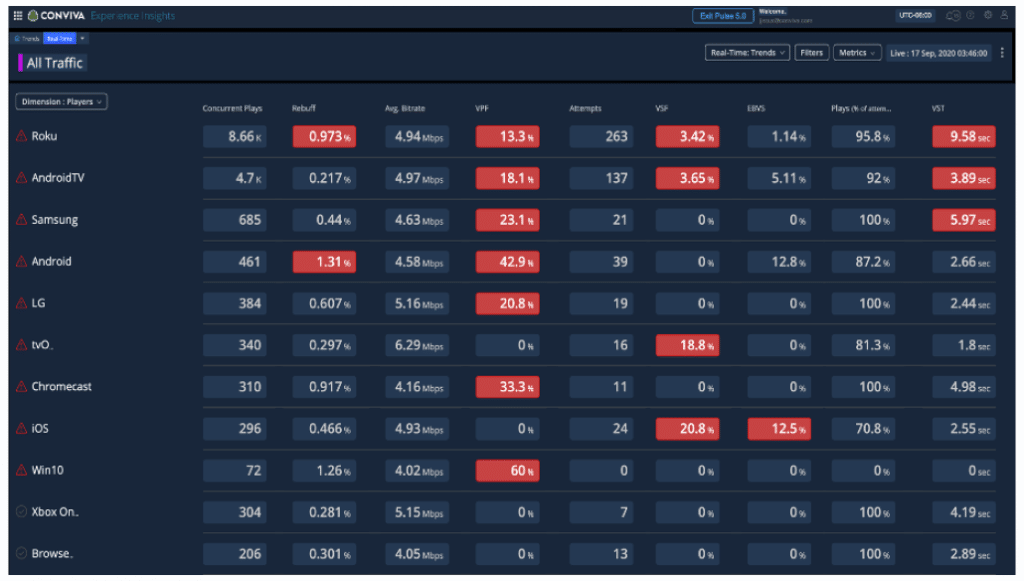Click iOS's red 12.5% EBVS value
This screenshot has width=1024, height=581.
pyautogui.click(x=779, y=429)
